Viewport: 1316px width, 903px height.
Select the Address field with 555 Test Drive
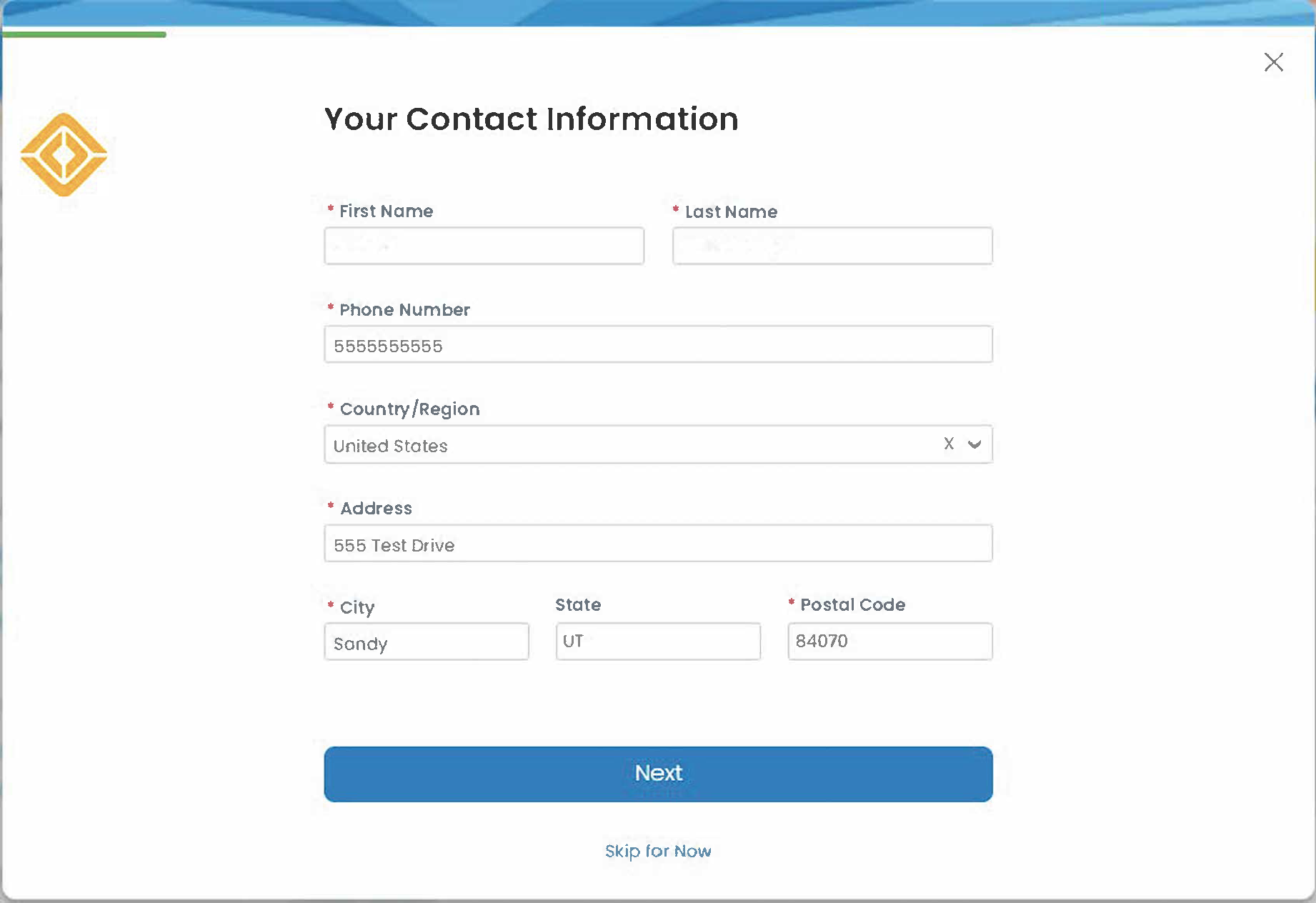point(657,544)
